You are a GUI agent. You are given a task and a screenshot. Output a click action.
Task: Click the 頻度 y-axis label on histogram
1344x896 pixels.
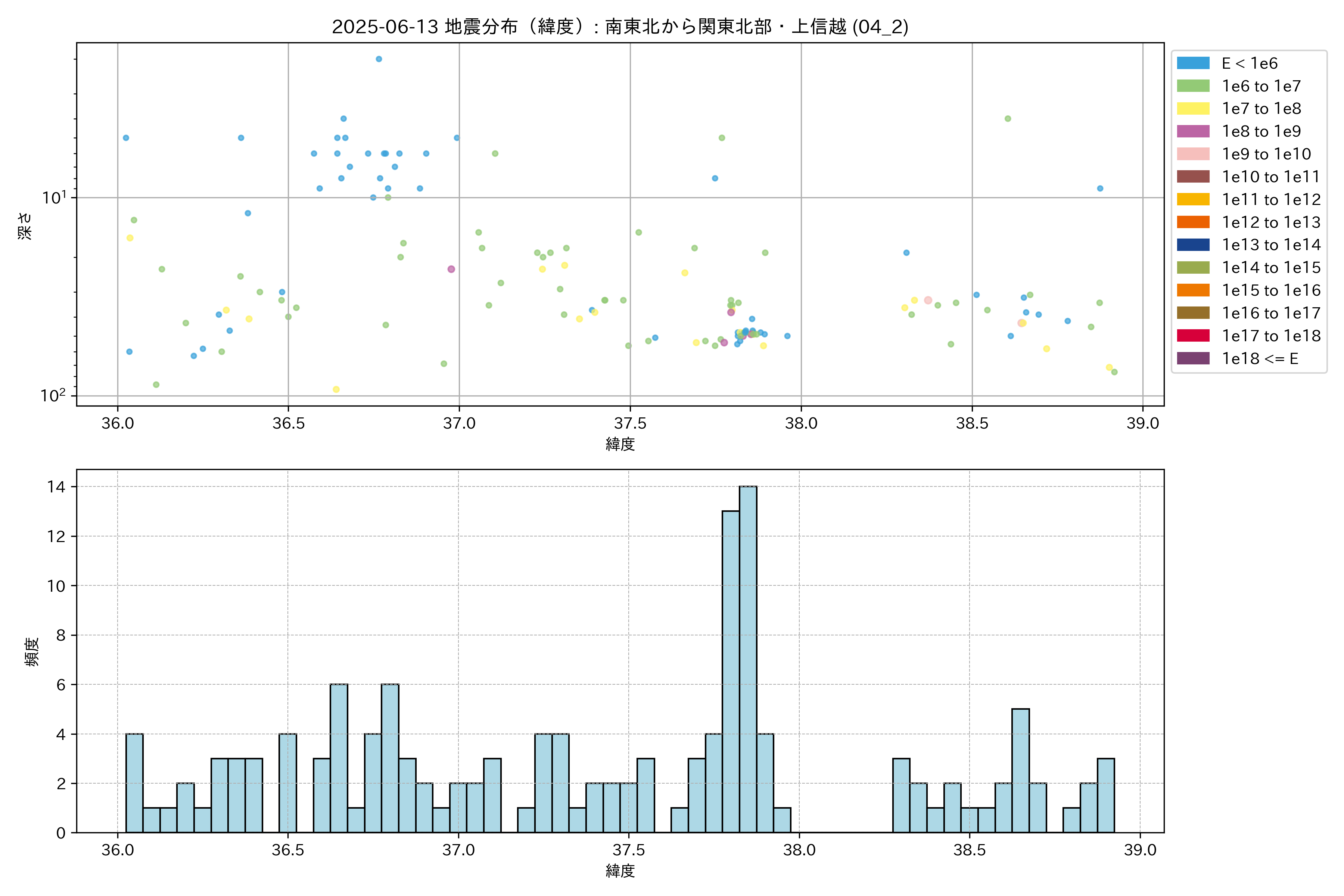click(32, 651)
